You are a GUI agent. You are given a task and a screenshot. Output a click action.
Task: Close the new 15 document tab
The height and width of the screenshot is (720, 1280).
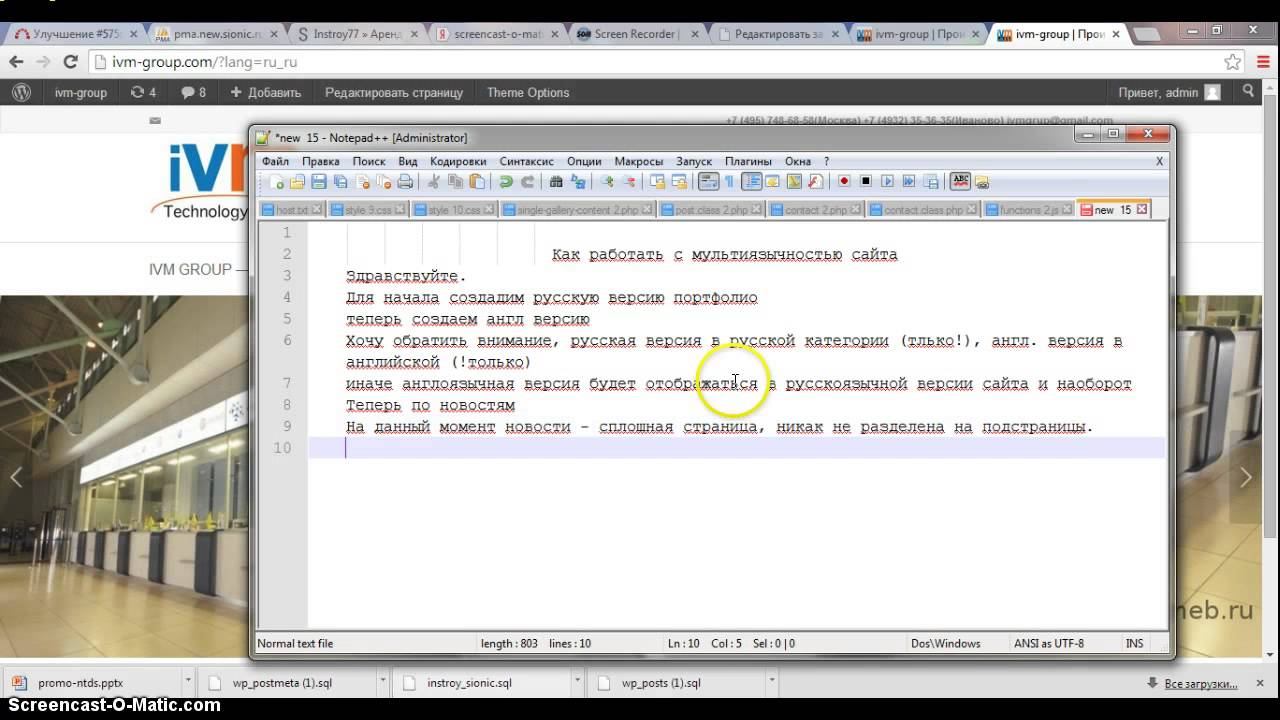click(1142, 210)
